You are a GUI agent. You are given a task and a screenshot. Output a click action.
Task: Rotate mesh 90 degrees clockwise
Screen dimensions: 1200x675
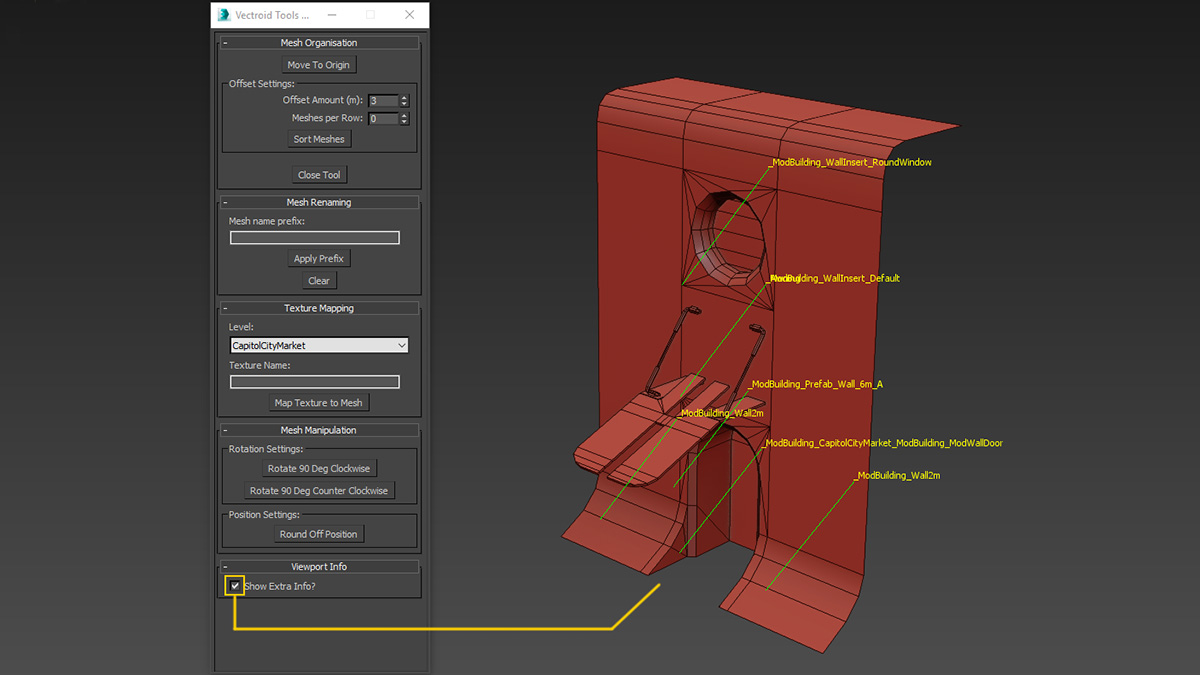319,469
